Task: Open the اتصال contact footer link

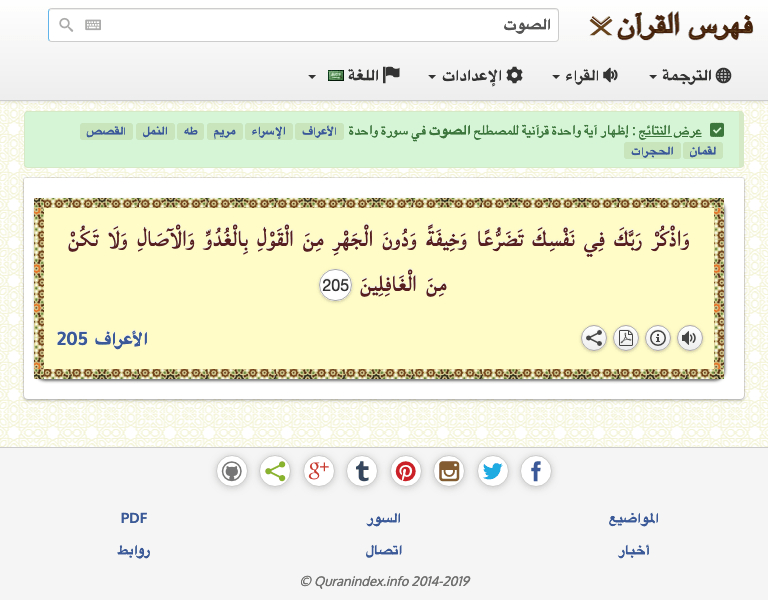Action: click(384, 551)
